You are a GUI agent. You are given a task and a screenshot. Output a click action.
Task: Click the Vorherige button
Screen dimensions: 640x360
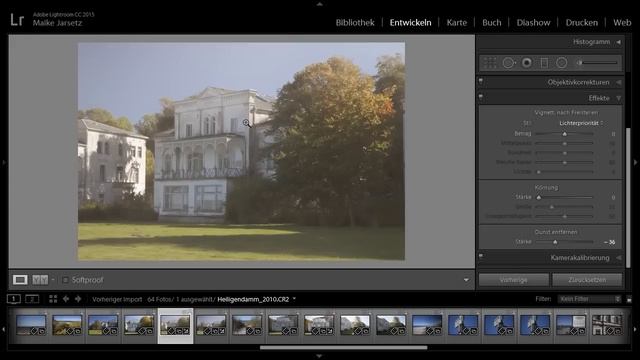(513, 280)
